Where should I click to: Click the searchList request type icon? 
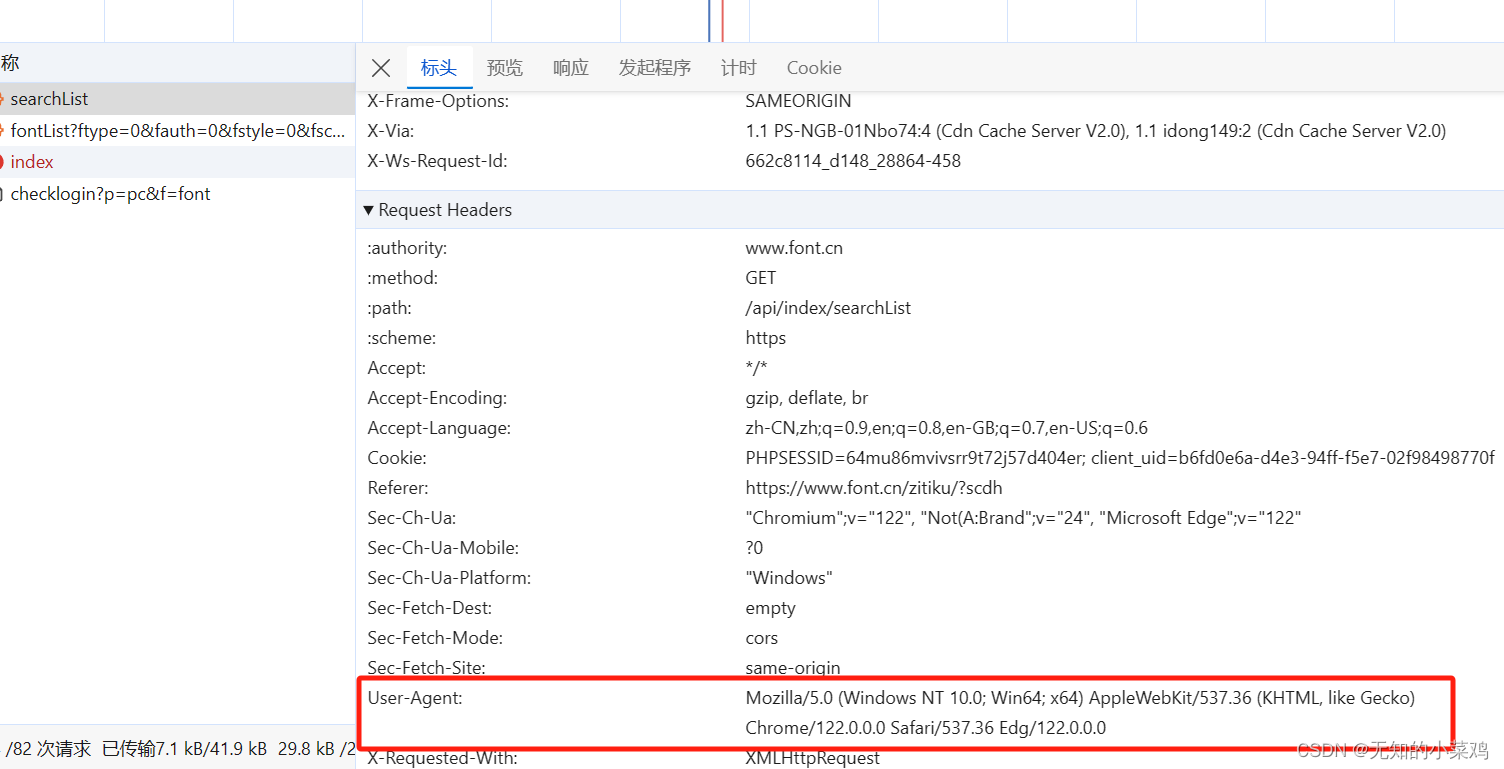[2, 99]
